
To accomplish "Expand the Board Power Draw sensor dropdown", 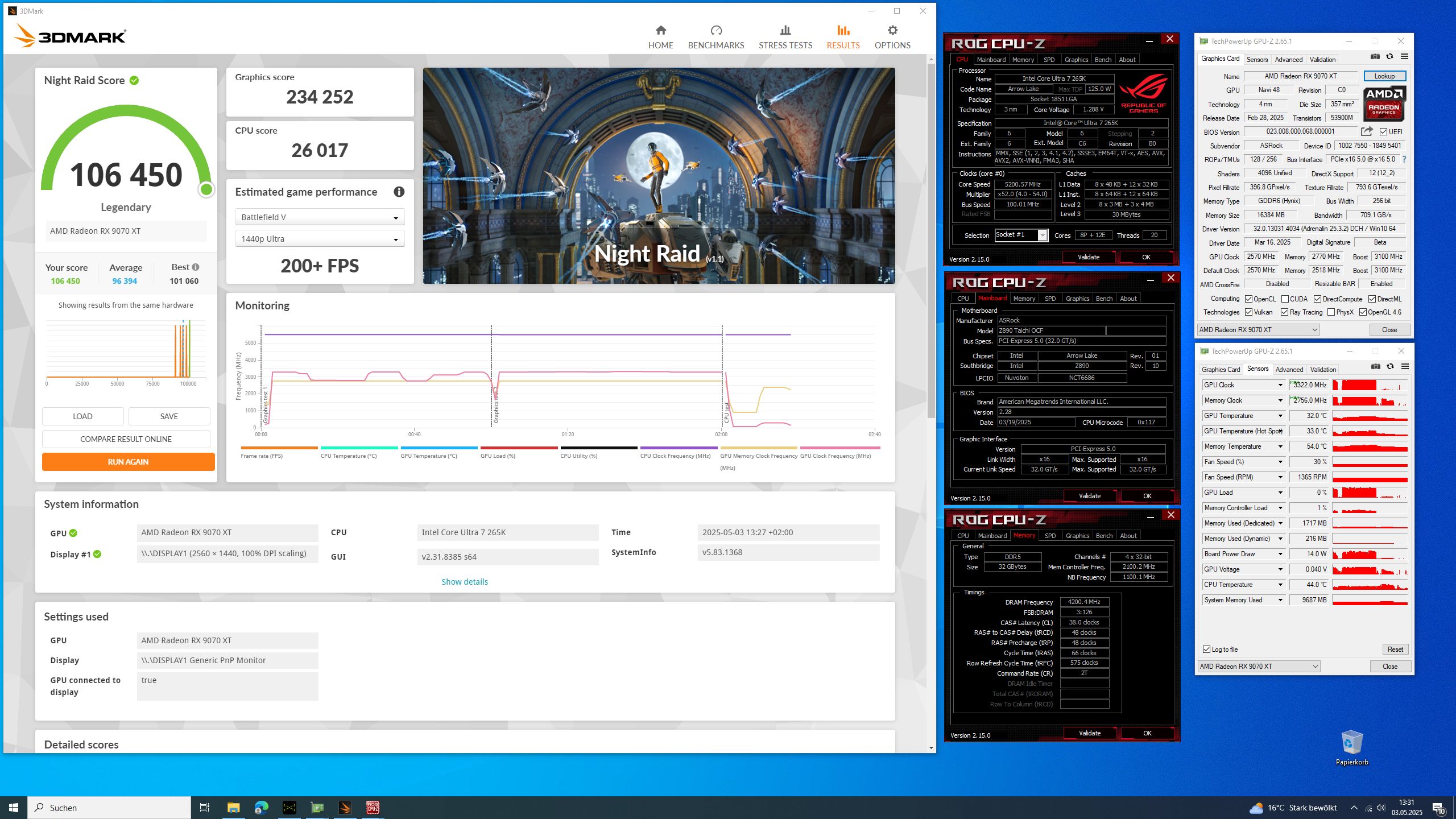I will [1280, 554].
